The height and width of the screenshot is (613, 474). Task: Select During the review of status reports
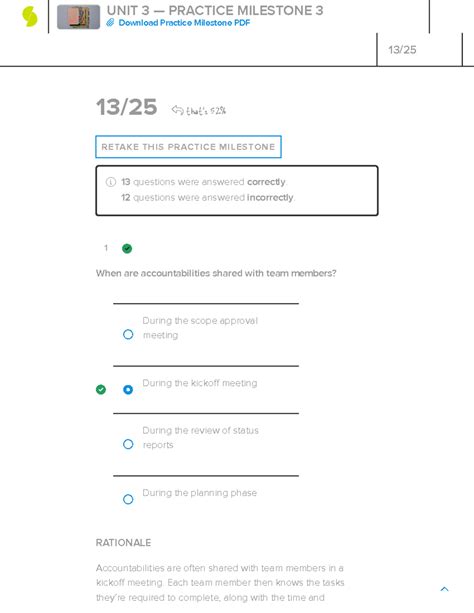(128, 444)
